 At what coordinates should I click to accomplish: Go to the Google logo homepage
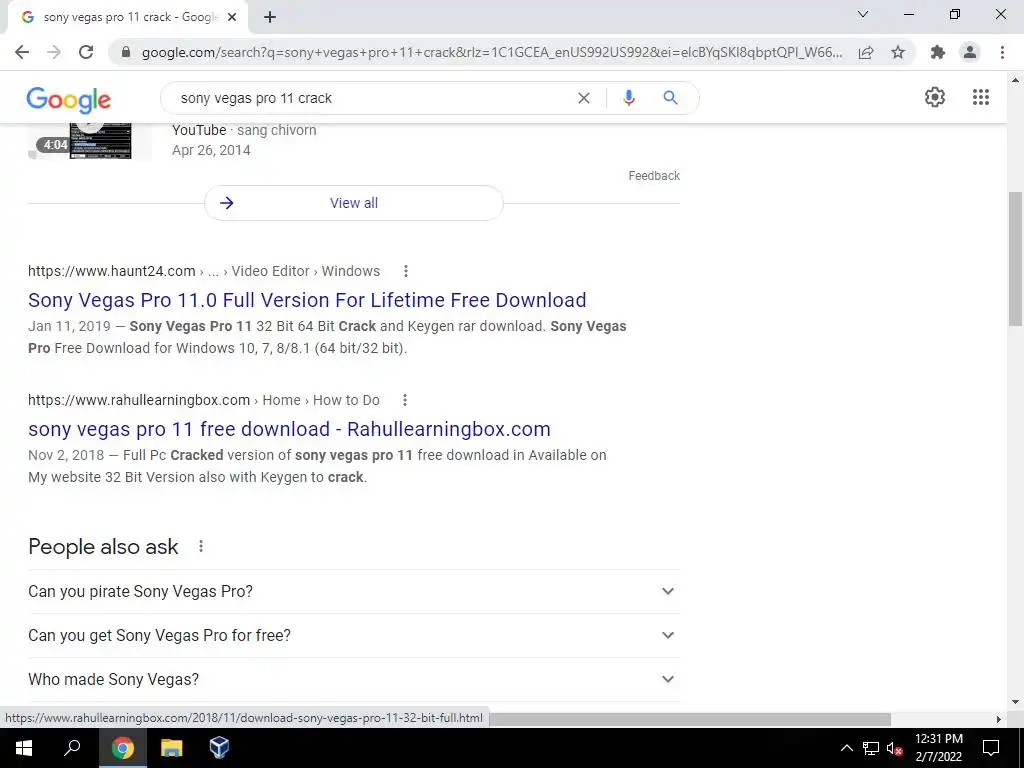(x=69, y=99)
